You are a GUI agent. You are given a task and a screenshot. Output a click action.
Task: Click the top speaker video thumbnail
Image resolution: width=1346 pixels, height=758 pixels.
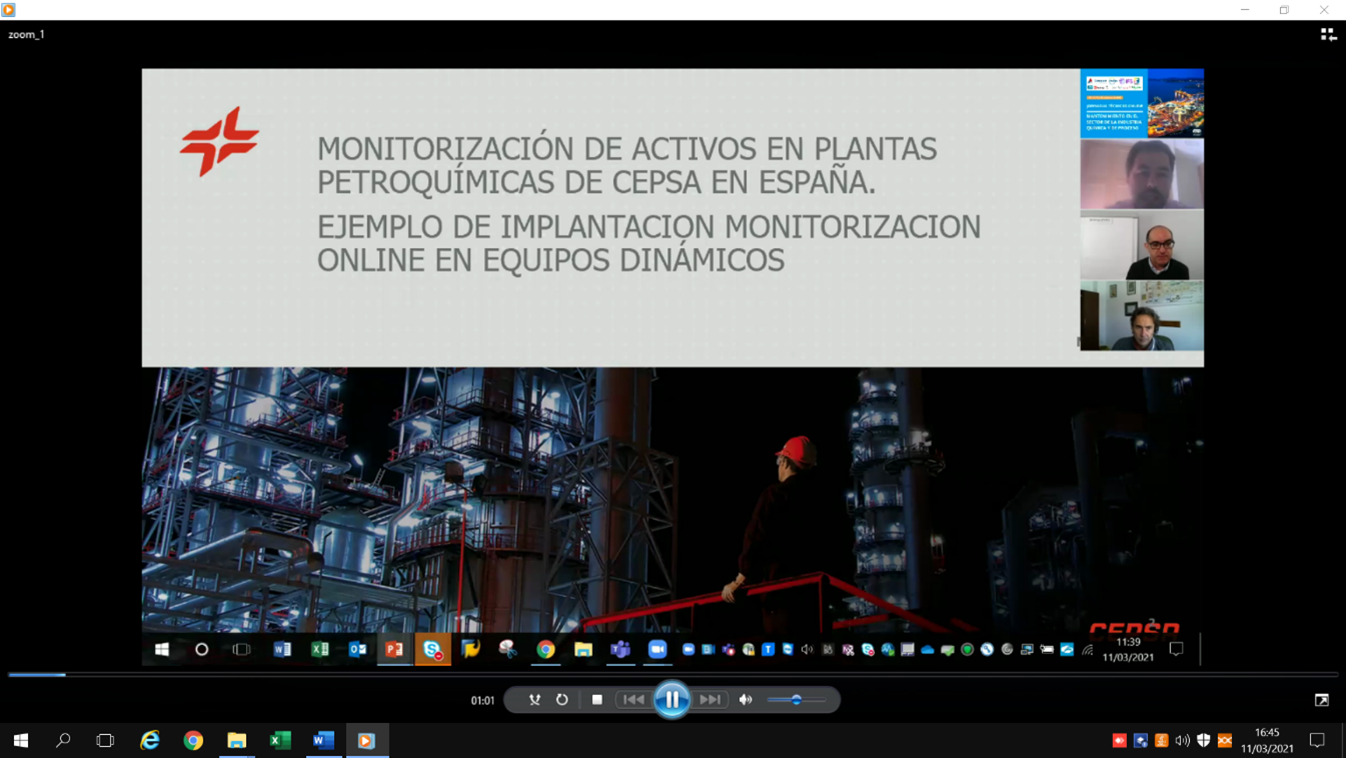(x=1142, y=173)
